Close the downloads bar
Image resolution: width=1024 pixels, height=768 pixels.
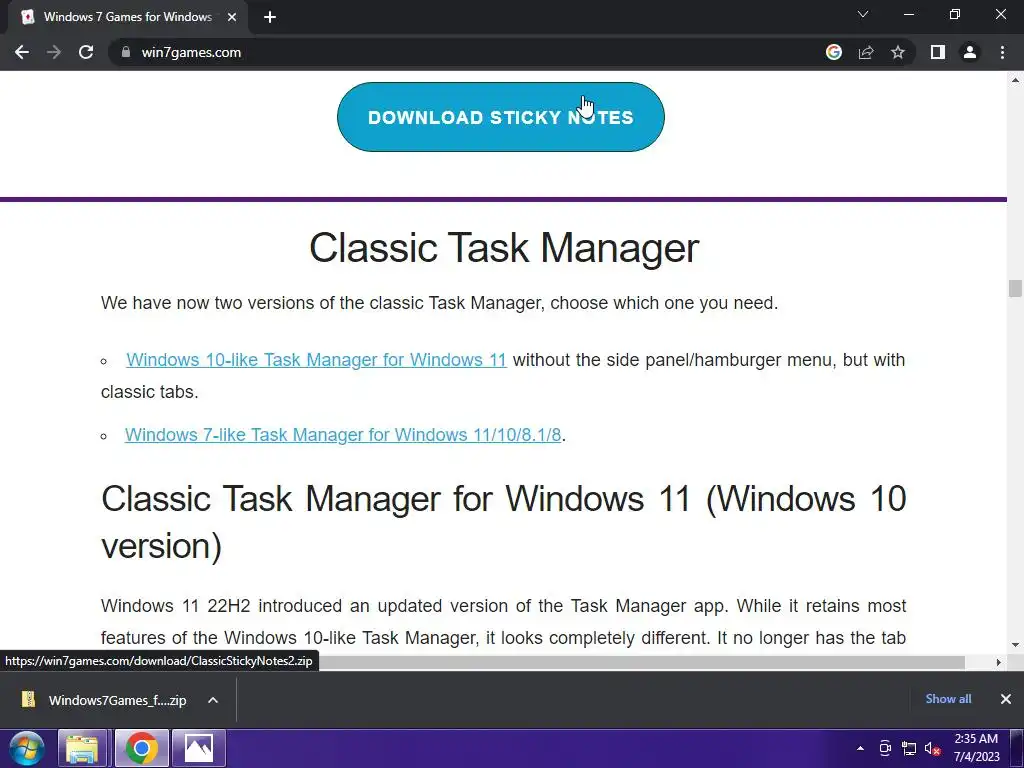pos(1006,699)
